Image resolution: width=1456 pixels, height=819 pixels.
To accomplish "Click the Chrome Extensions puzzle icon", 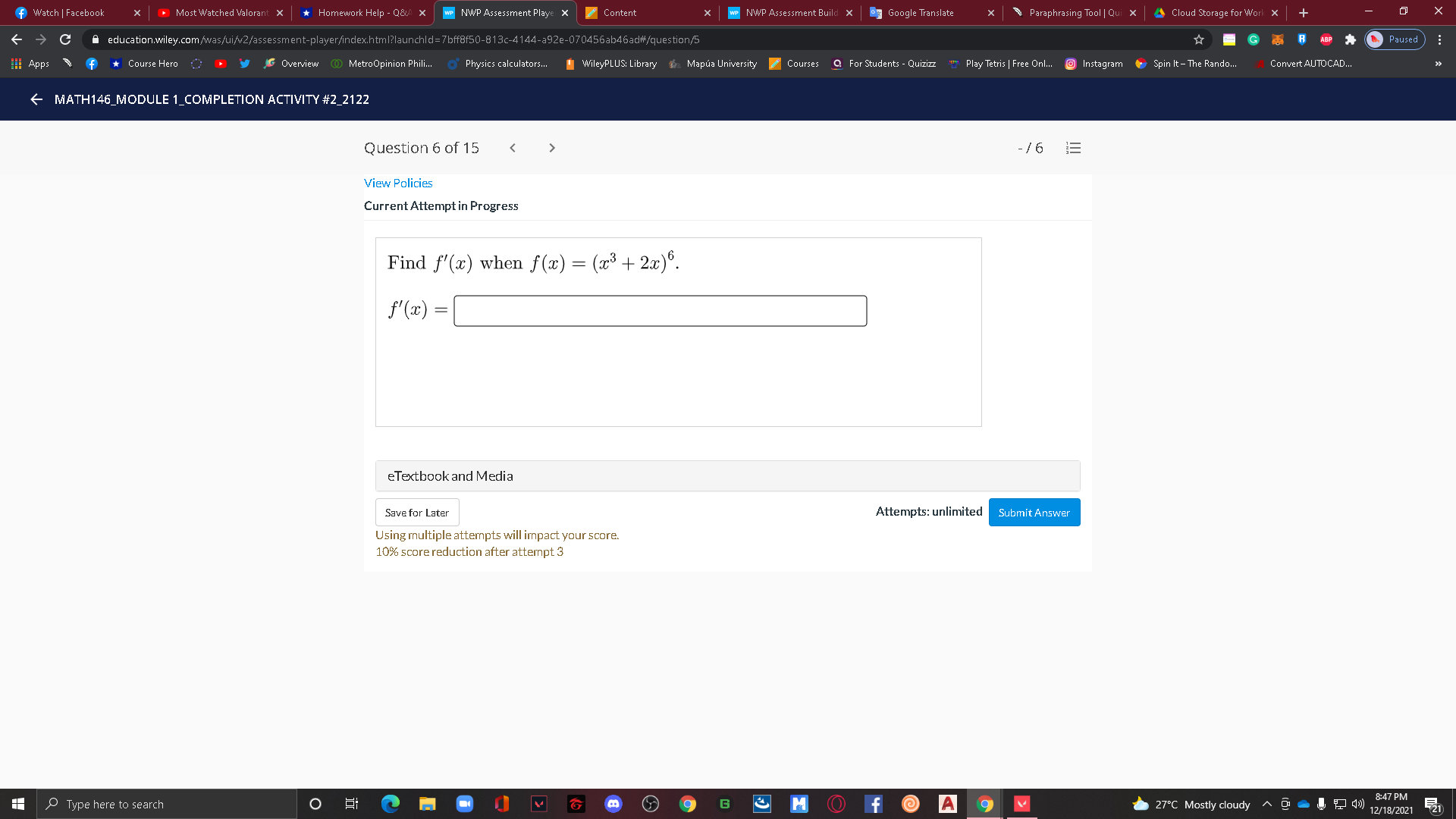I will click(x=1350, y=39).
